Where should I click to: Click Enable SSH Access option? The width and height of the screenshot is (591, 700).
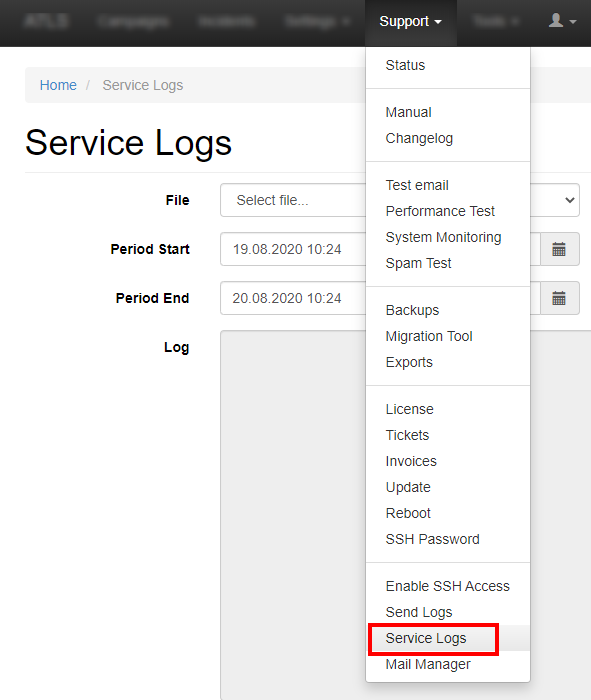(448, 586)
